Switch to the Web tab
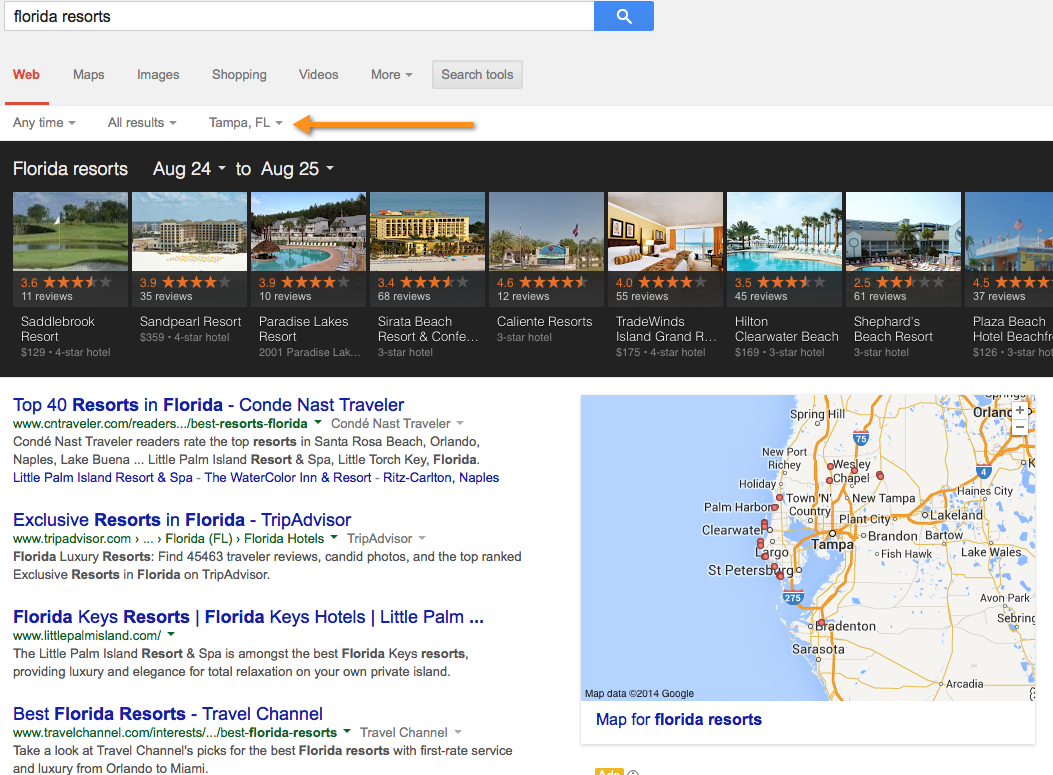The width and height of the screenshot is (1053, 775). (x=26, y=75)
